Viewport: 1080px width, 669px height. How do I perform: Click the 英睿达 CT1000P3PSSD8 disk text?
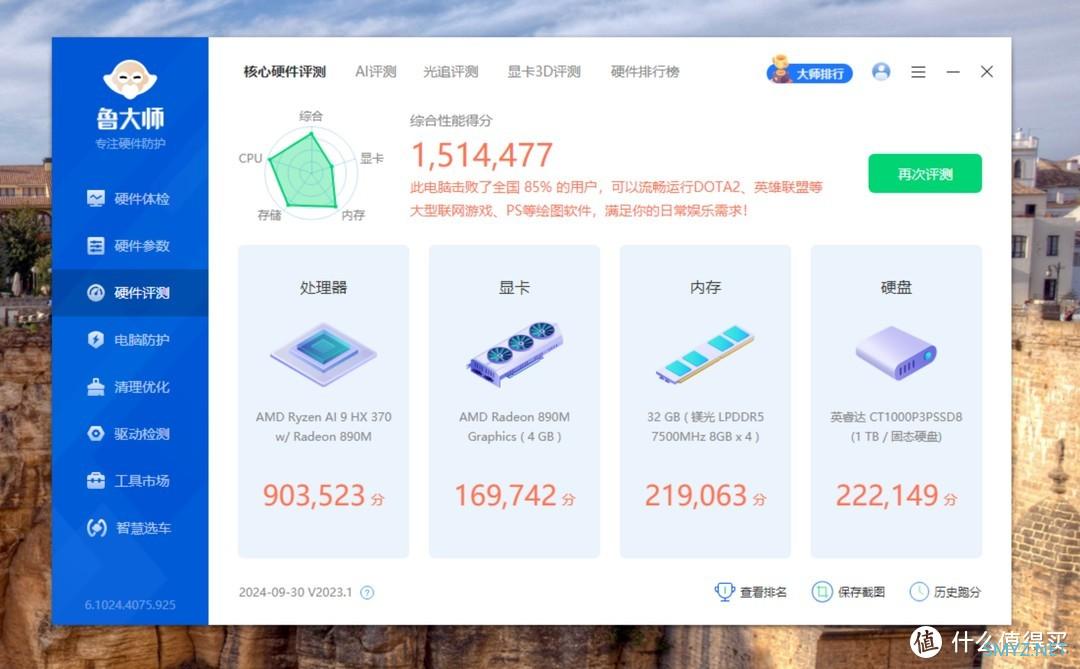[x=896, y=426]
